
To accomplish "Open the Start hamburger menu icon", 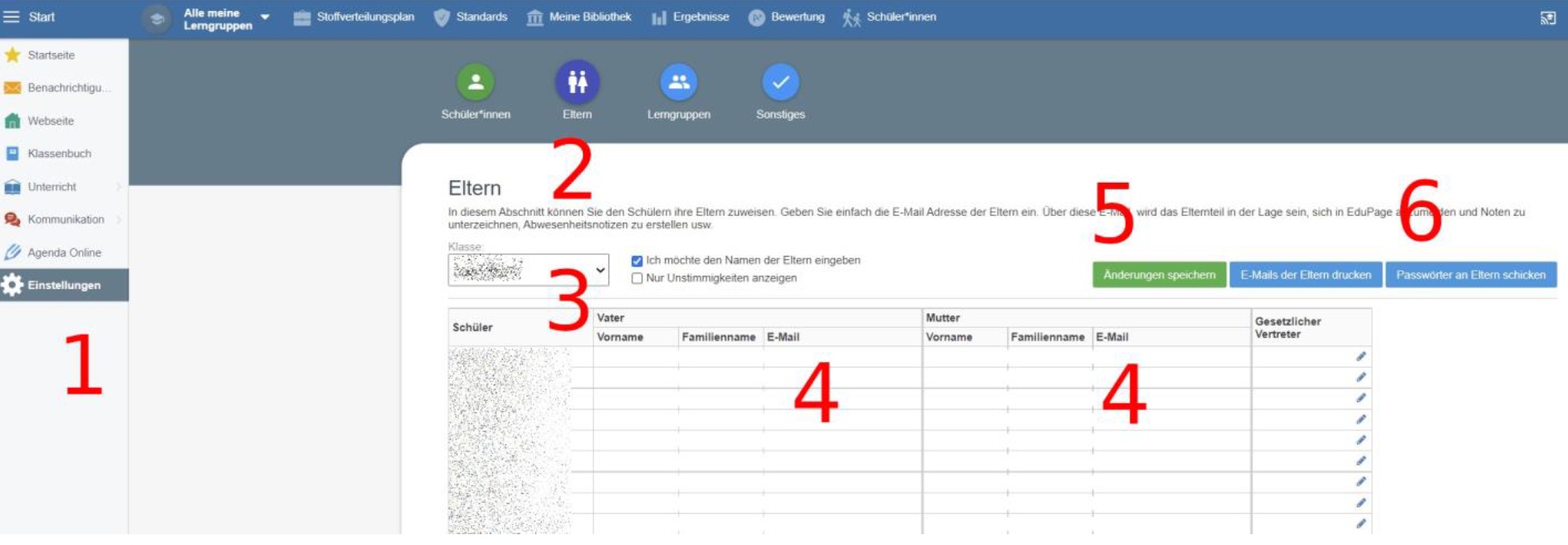I will [12, 17].
